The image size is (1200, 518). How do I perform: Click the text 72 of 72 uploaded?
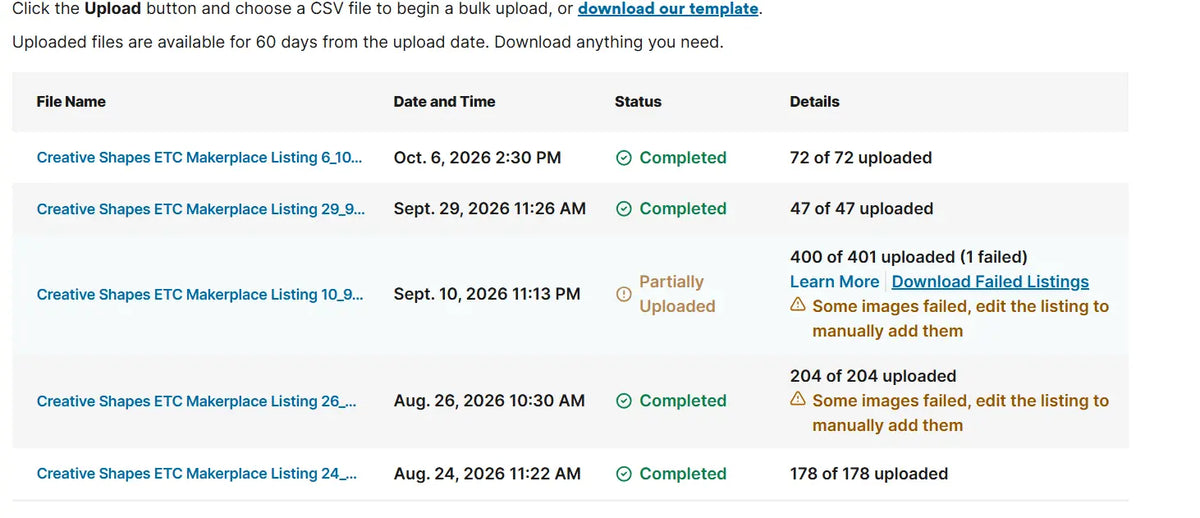861,158
